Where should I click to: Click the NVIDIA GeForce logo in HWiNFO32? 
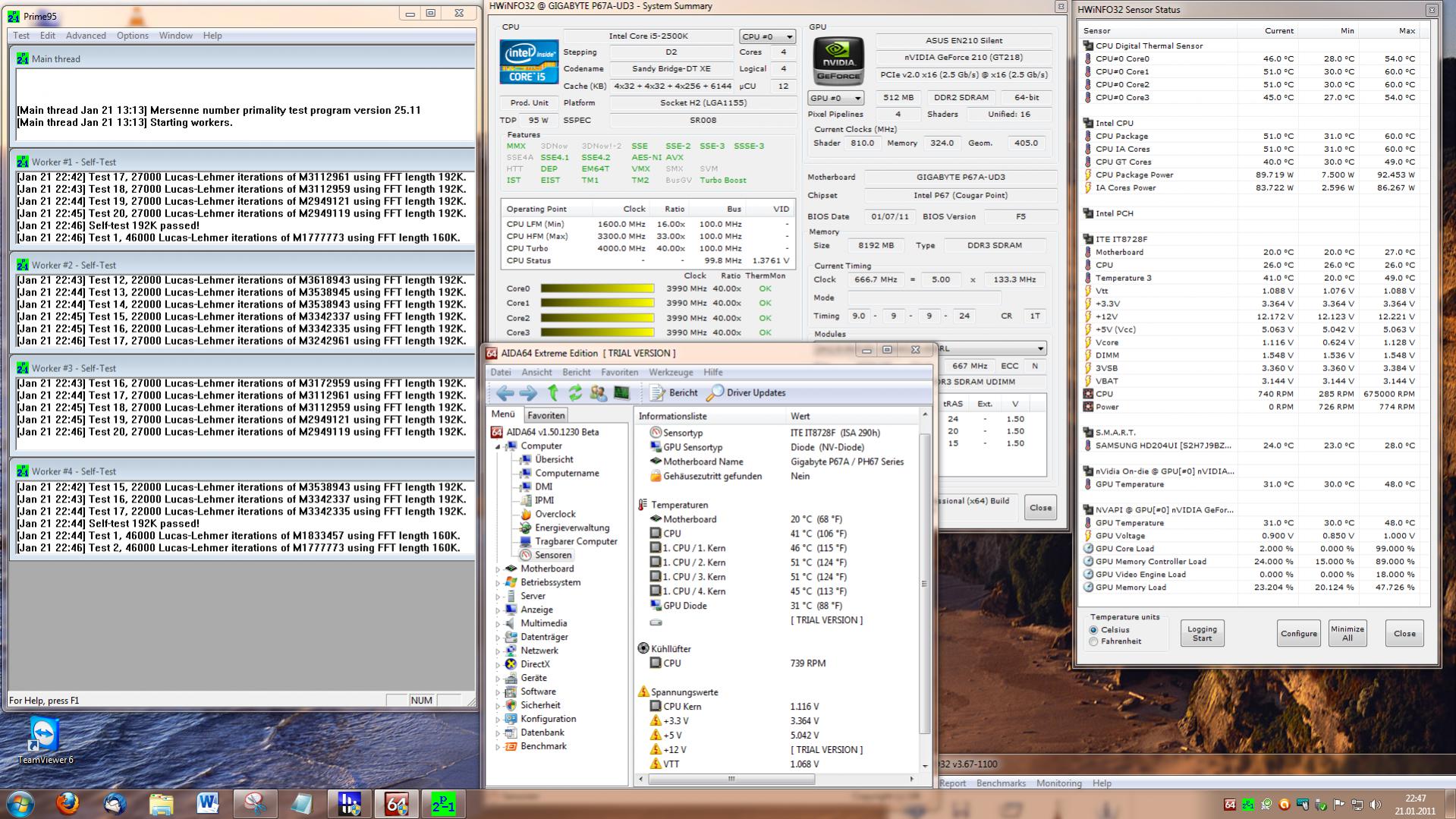pyautogui.click(x=839, y=61)
